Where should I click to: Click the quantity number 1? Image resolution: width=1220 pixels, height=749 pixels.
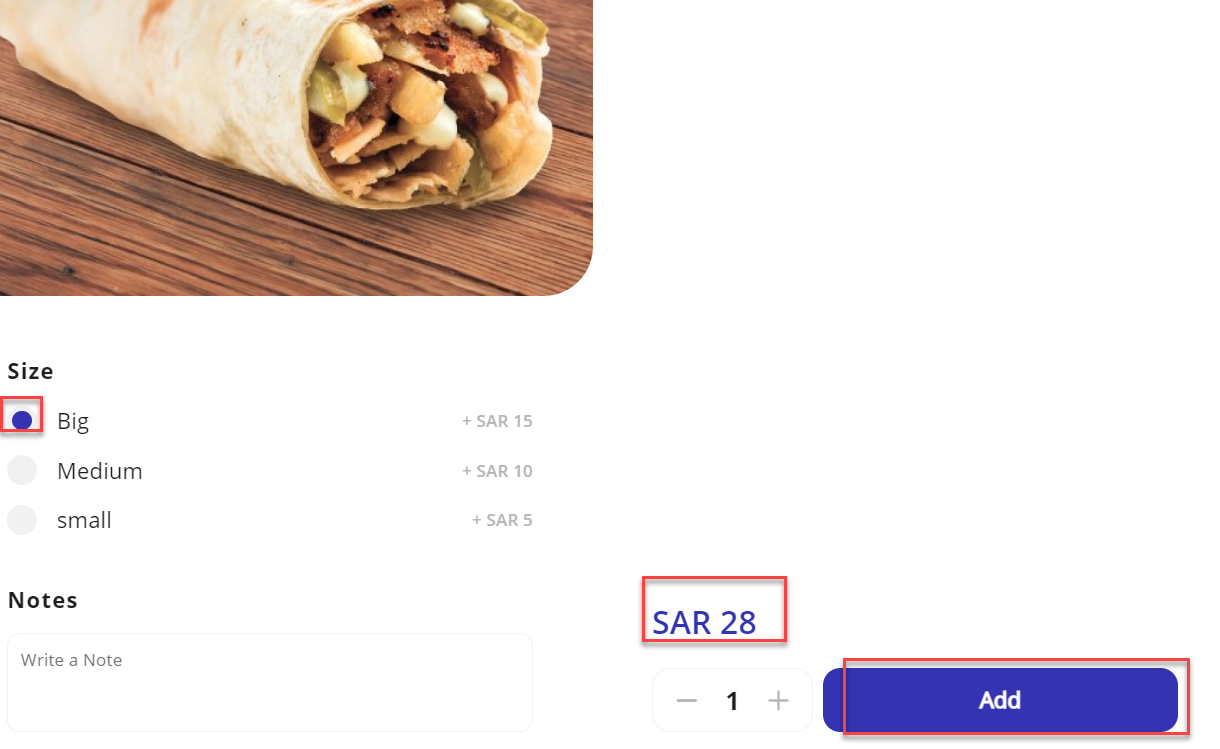click(732, 701)
